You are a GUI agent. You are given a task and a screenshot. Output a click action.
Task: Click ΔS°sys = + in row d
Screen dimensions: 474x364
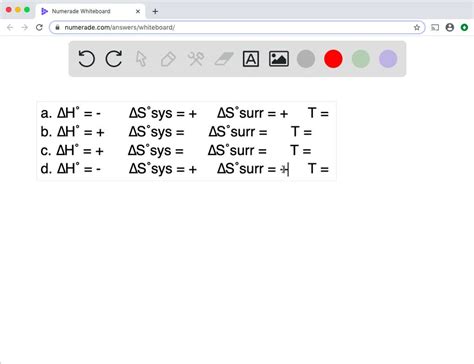(163, 169)
